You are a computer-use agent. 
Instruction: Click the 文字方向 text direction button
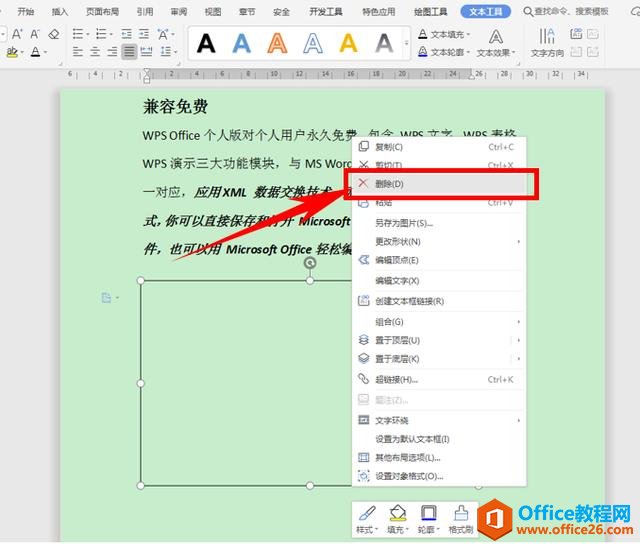pyautogui.click(x=547, y=43)
